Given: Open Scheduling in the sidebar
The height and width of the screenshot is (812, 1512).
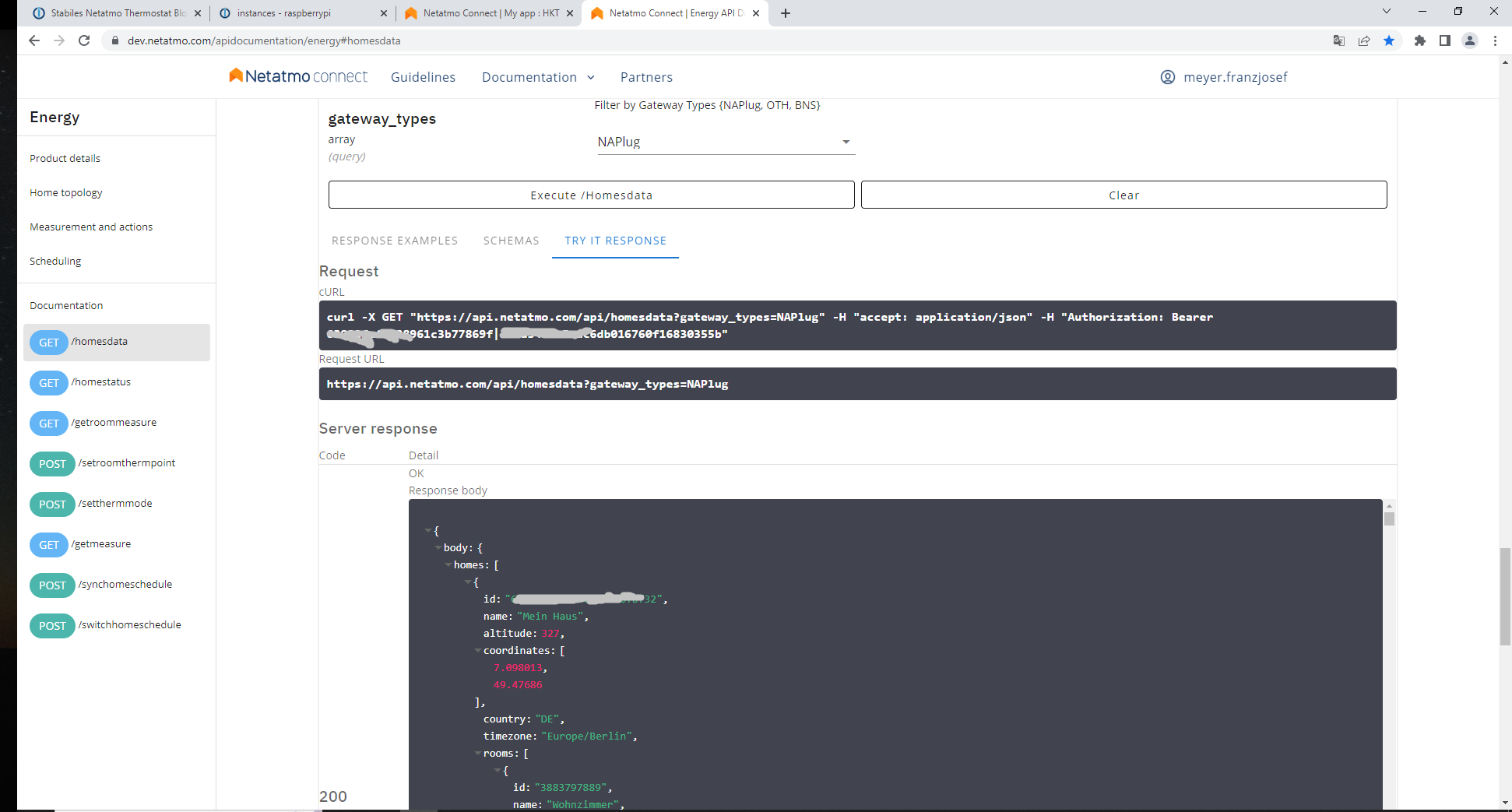Looking at the screenshot, I should point(55,261).
